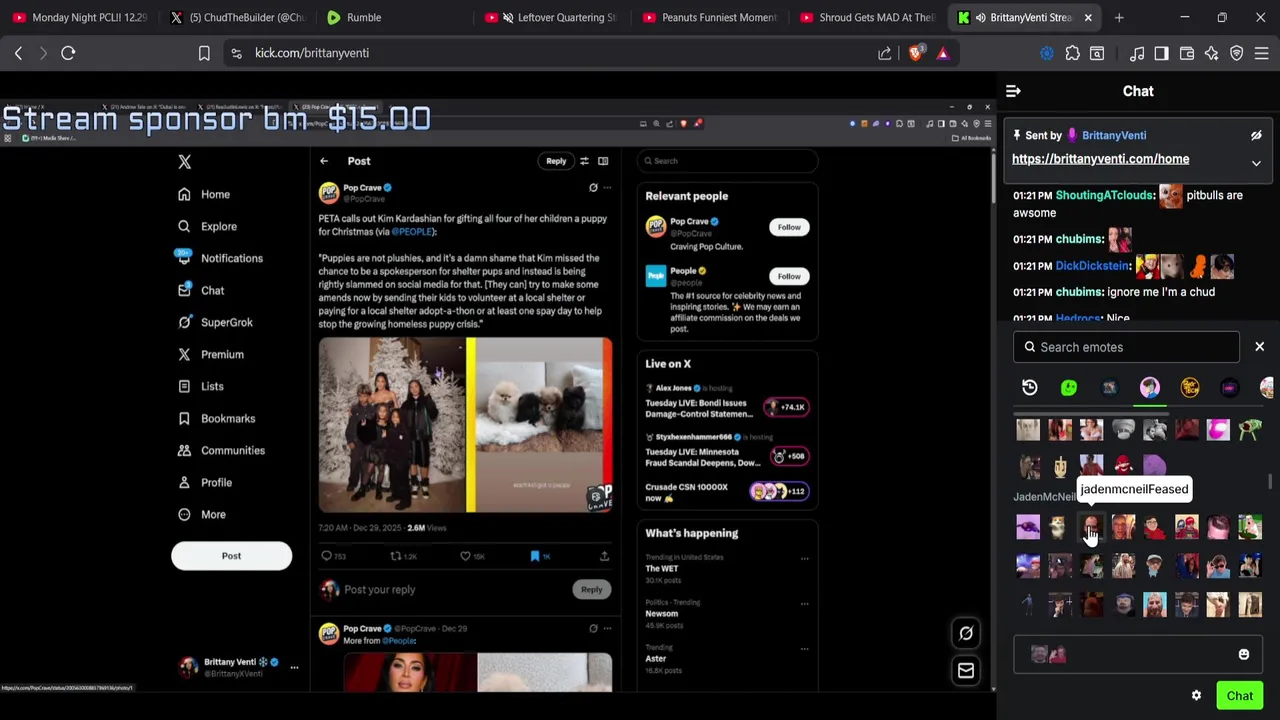The image size is (1280, 720).
Task: Click the clip/theater icon over the video
Action: point(966,633)
